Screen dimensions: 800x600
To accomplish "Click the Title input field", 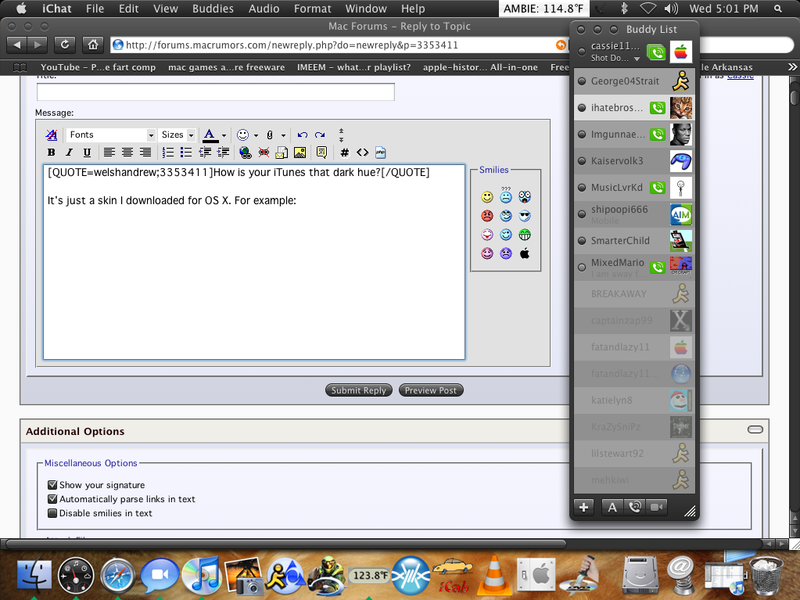I will [x=215, y=92].
